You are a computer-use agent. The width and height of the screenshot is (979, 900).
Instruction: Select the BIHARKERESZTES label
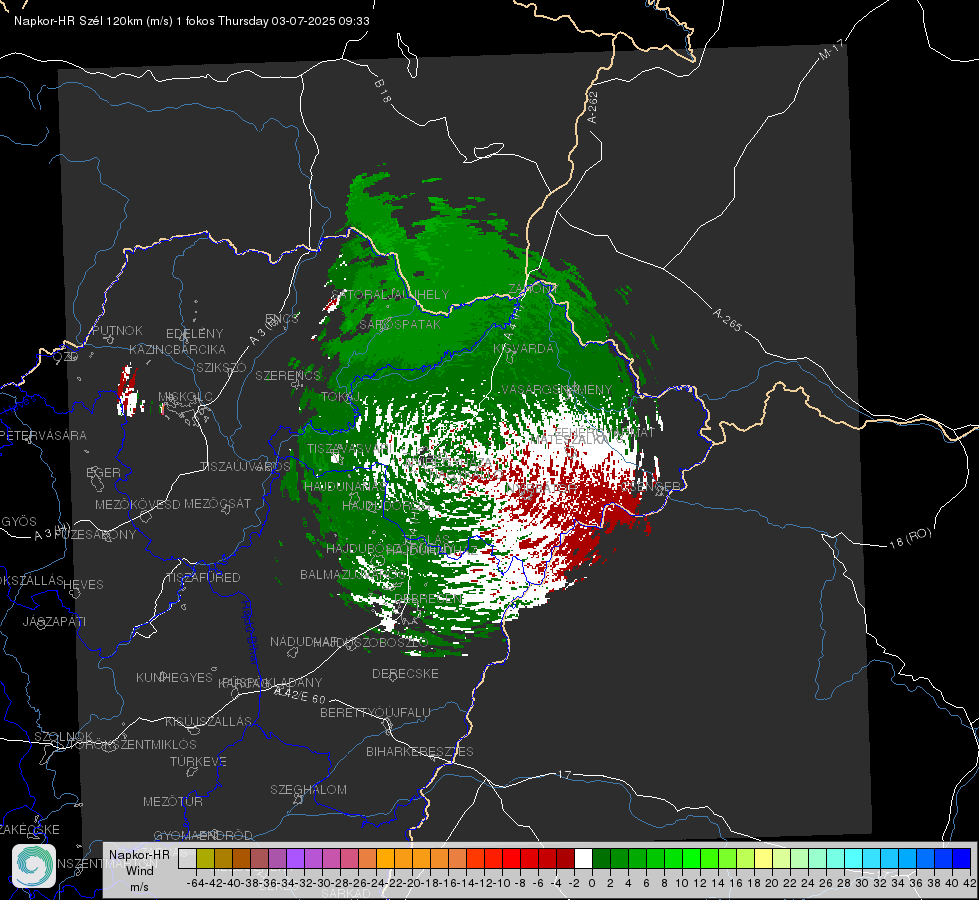[420, 751]
